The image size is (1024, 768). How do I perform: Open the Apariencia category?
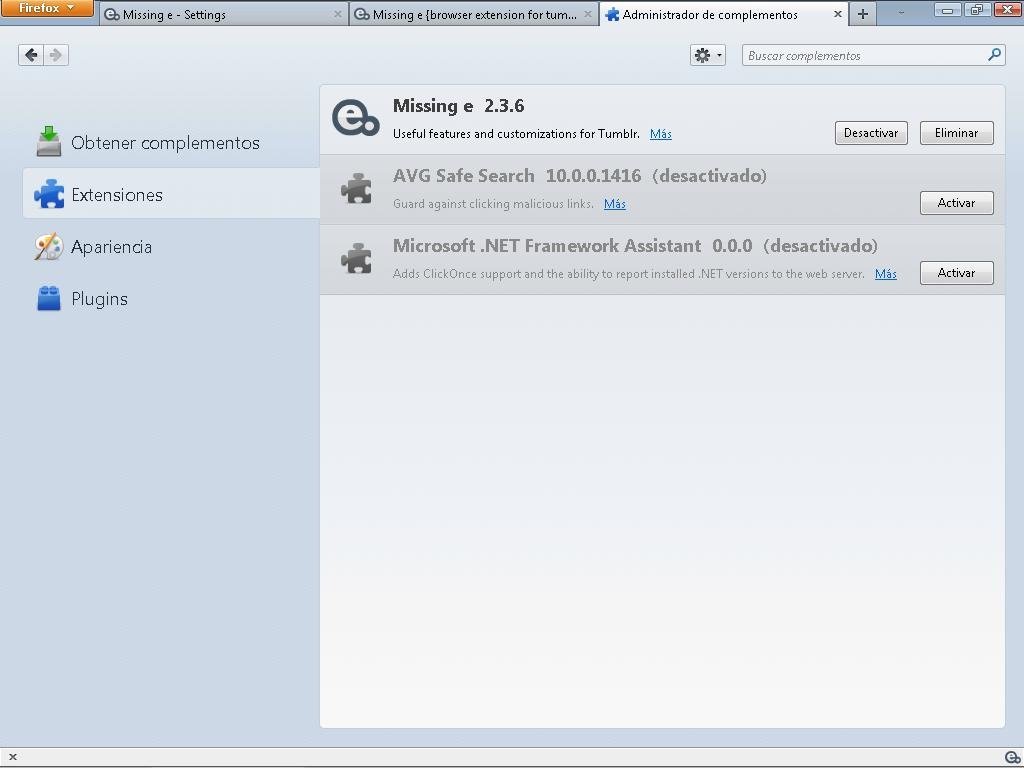pos(171,246)
